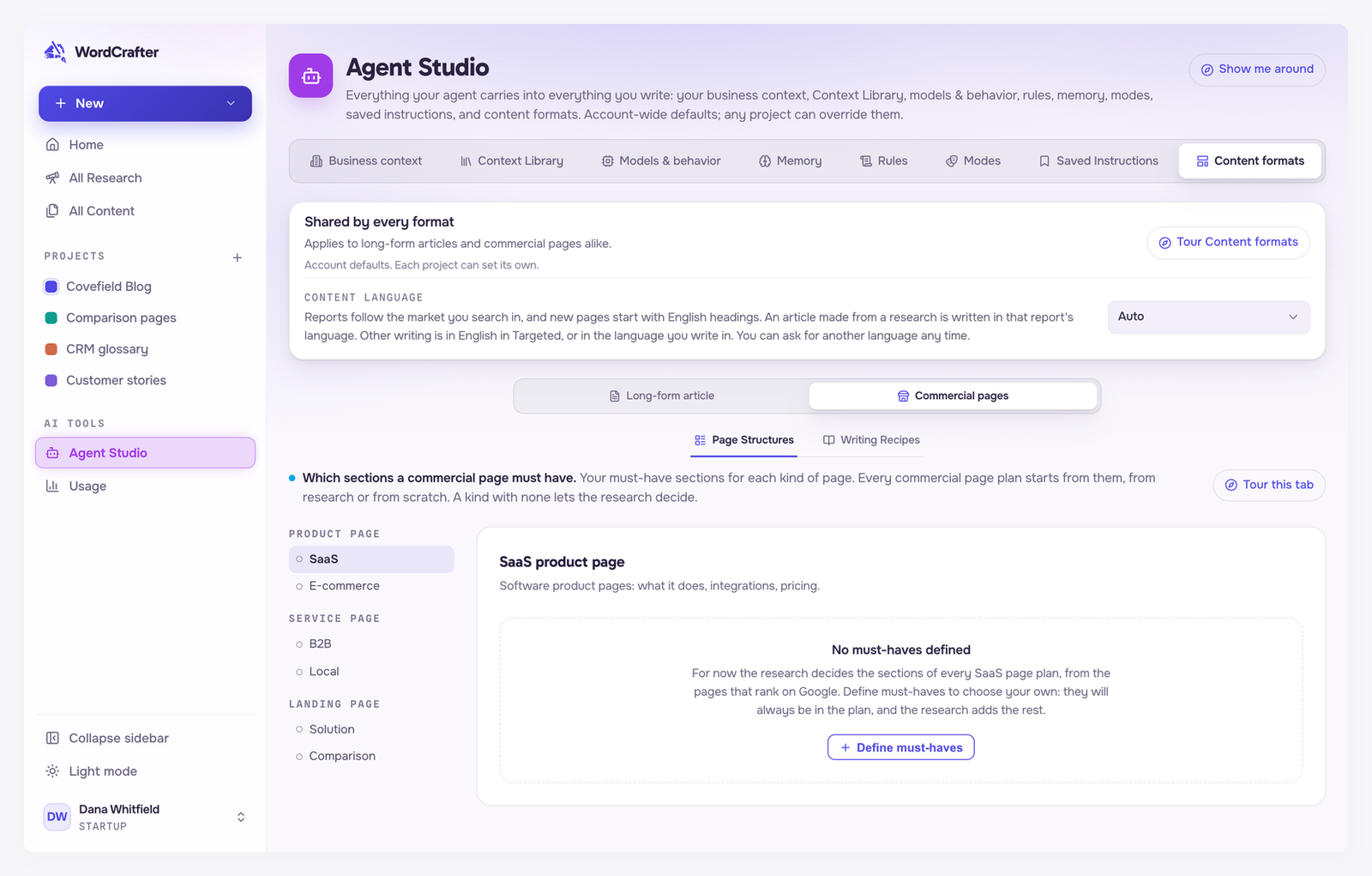Add a new project with plus icon
This screenshot has height=876, width=1372.
coord(238,257)
